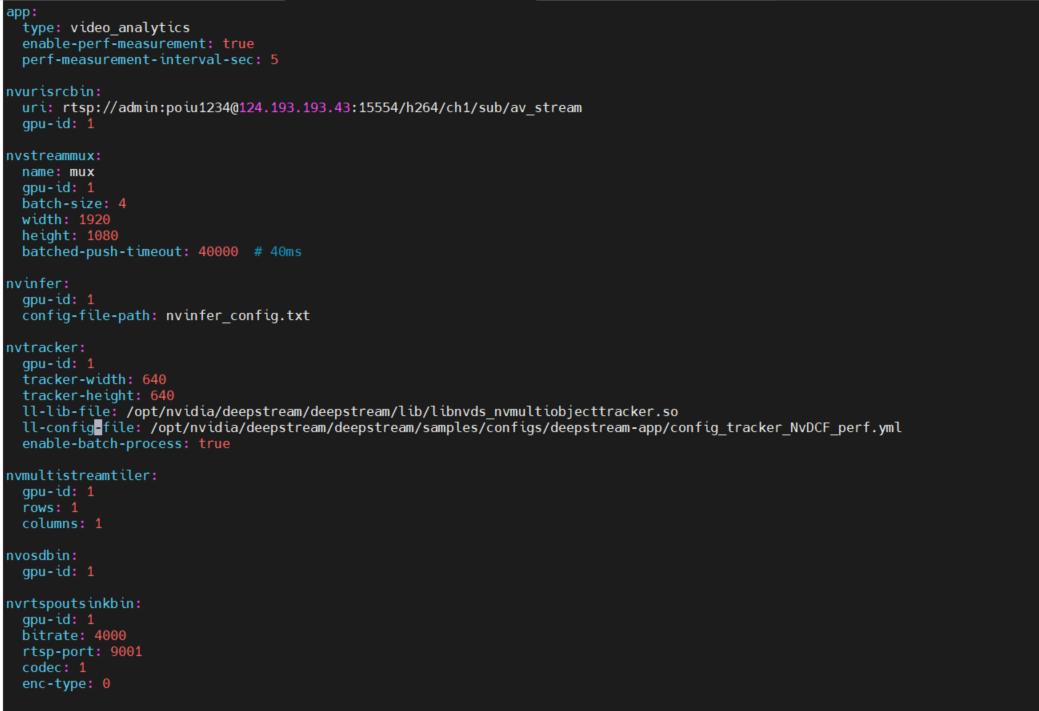Click the app section header
Viewport: 1039px width, 711px height.
(15, 11)
